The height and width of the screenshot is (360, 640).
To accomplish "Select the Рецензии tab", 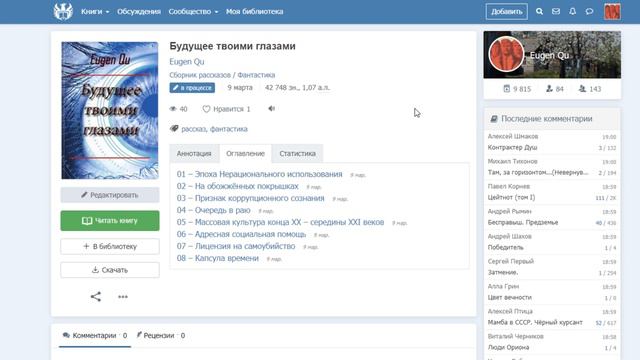I will [160, 336].
